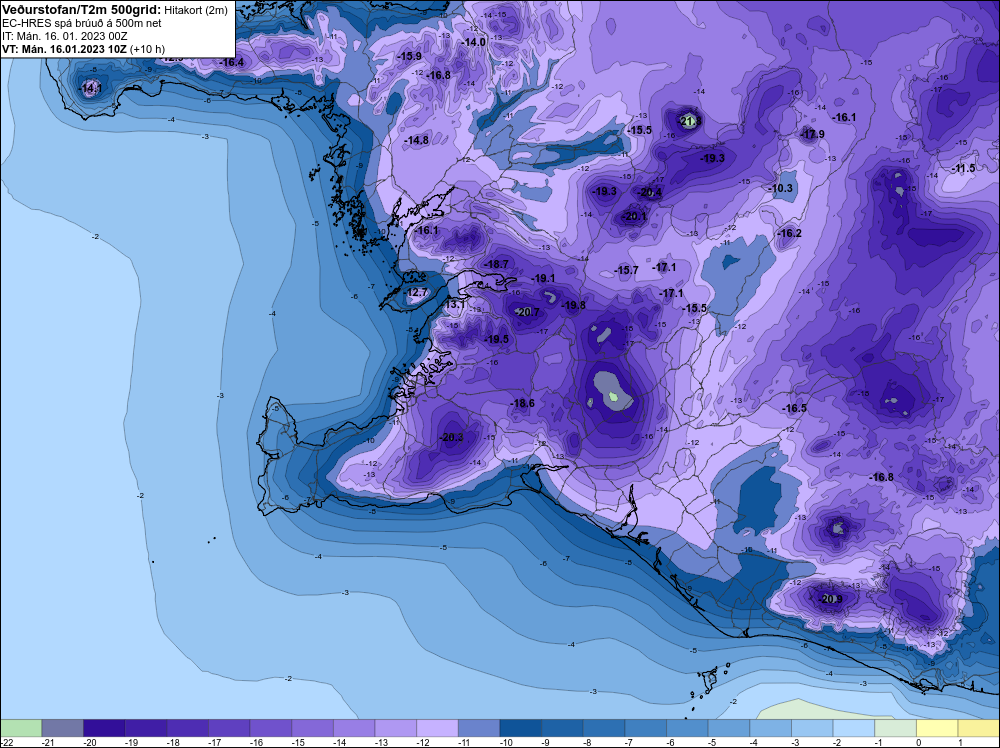Click the legend number label -16

tap(256, 742)
